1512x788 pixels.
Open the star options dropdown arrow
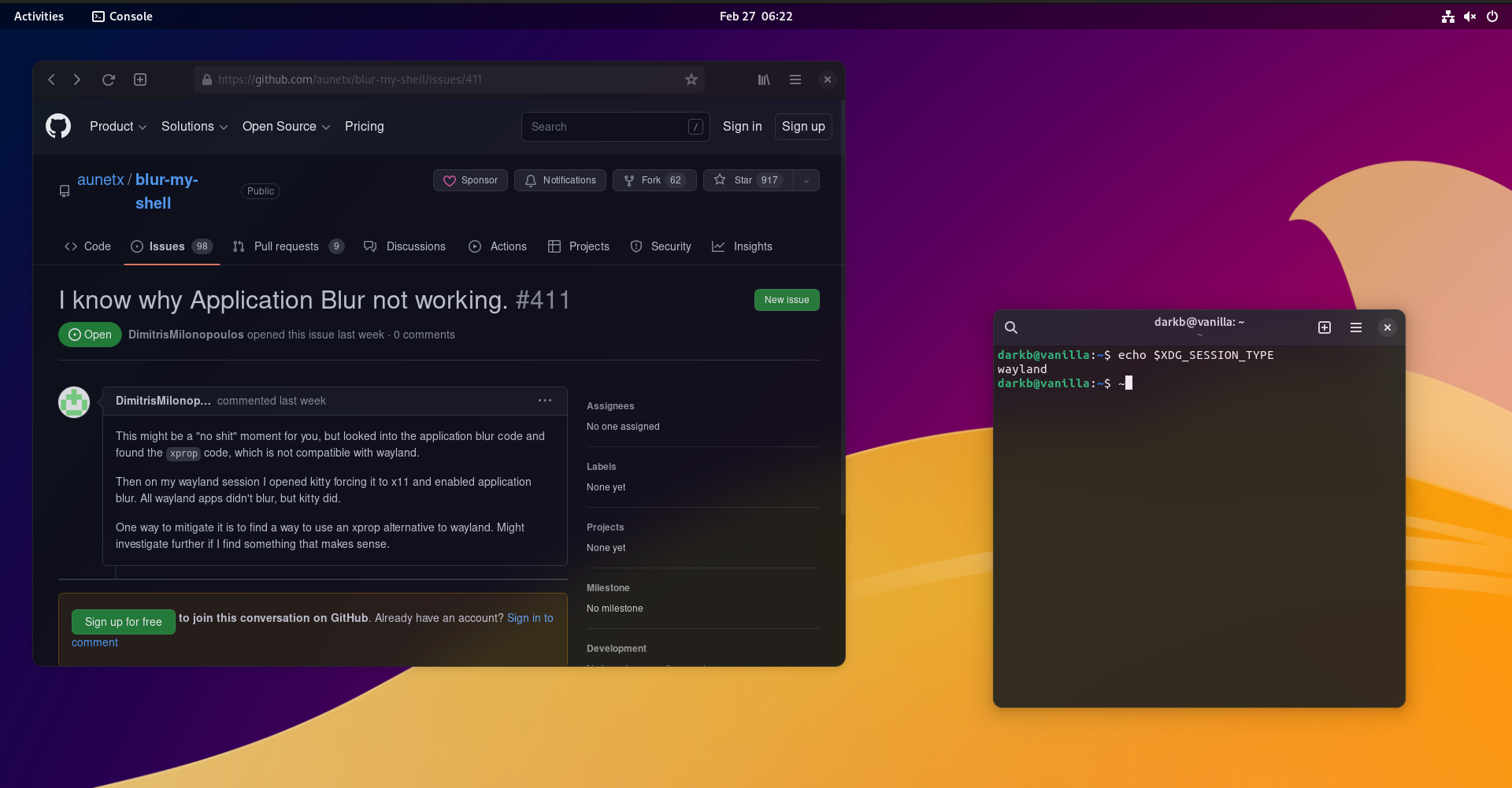pos(806,180)
